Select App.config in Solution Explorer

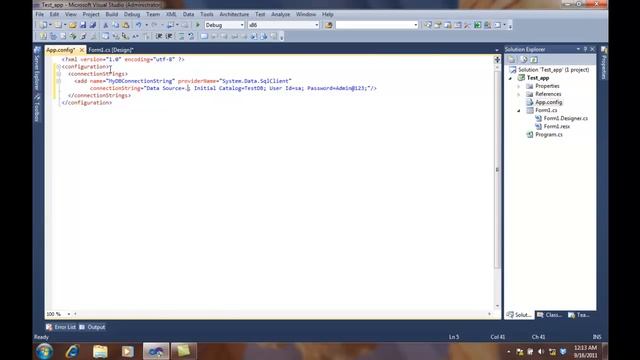coord(549,102)
